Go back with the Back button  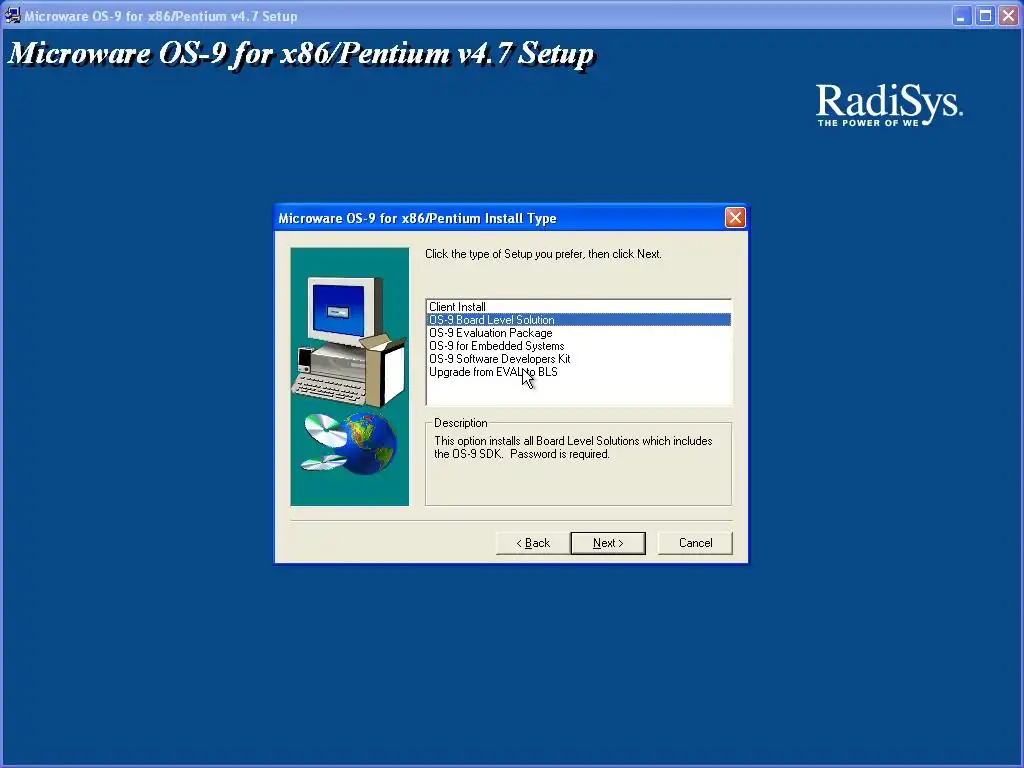tap(533, 543)
